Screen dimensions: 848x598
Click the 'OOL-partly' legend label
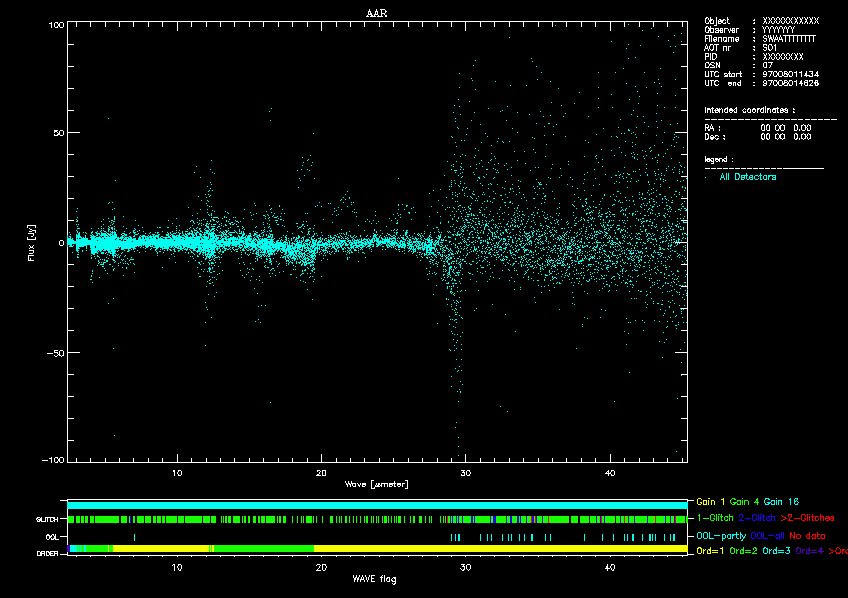(719, 536)
